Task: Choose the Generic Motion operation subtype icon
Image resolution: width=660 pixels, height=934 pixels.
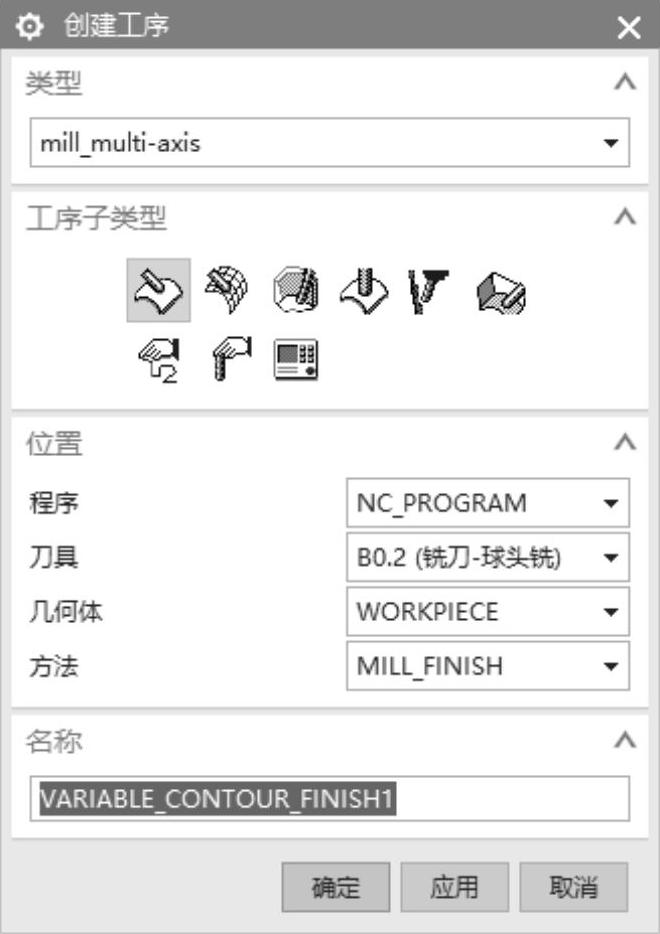Action: point(159,360)
